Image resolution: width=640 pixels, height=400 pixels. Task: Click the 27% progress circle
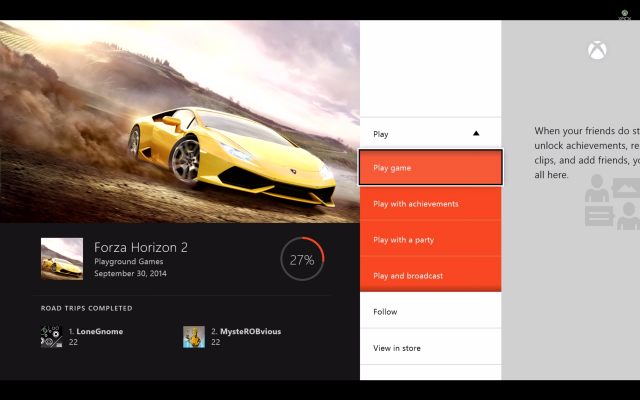(x=302, y=259)
